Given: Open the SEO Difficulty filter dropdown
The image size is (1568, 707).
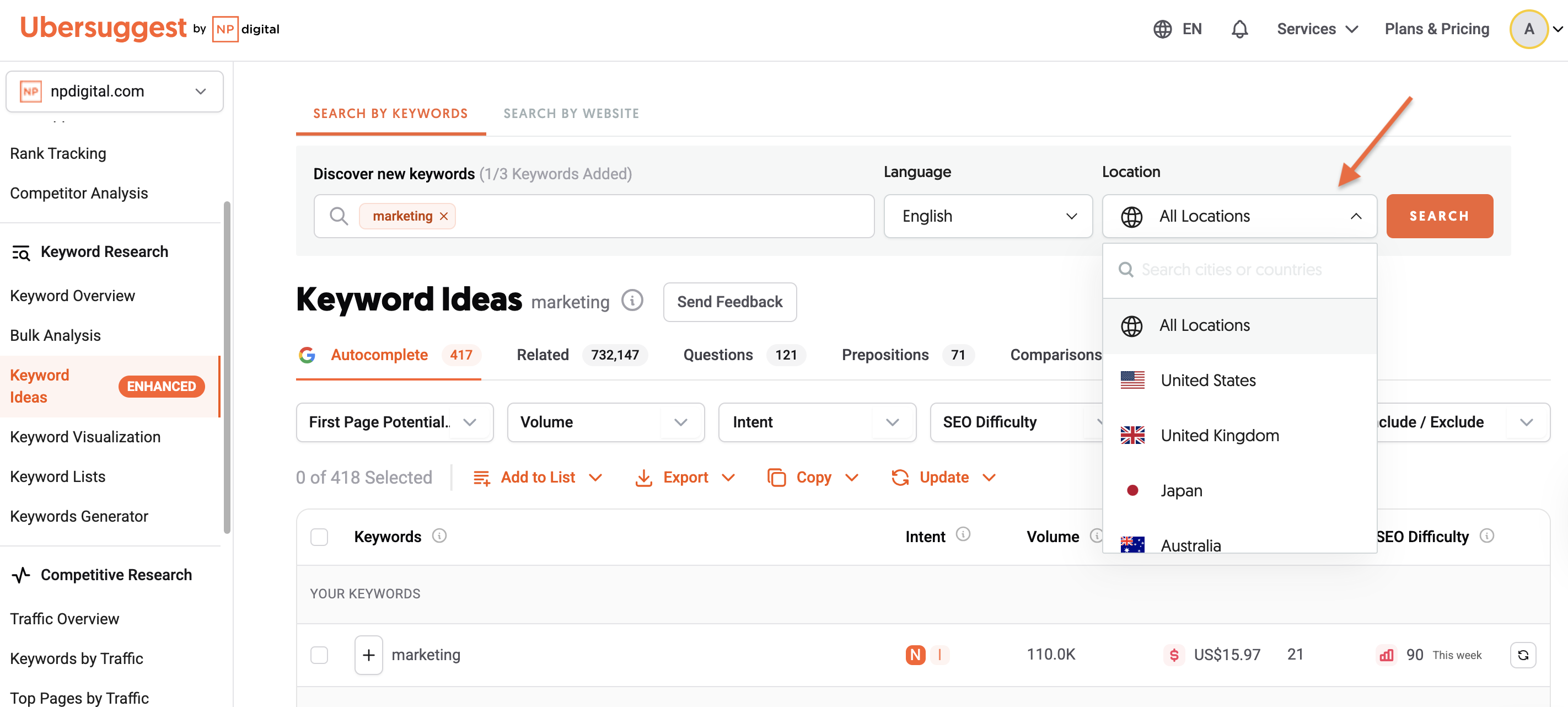Looking at the screenshot, I should pyautogui.click(x=1017, y=422).
